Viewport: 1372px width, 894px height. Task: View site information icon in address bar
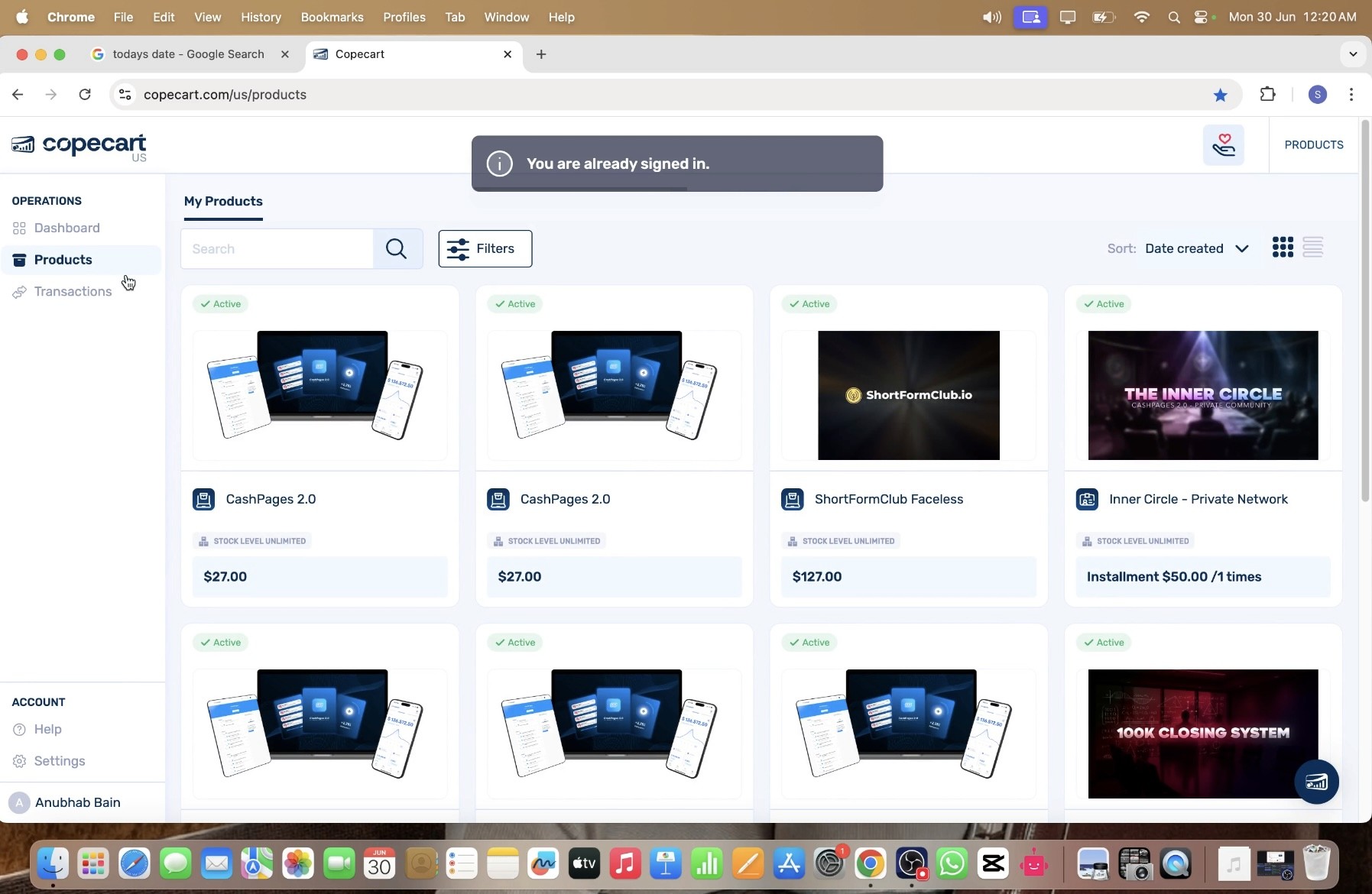click(125, 95)
